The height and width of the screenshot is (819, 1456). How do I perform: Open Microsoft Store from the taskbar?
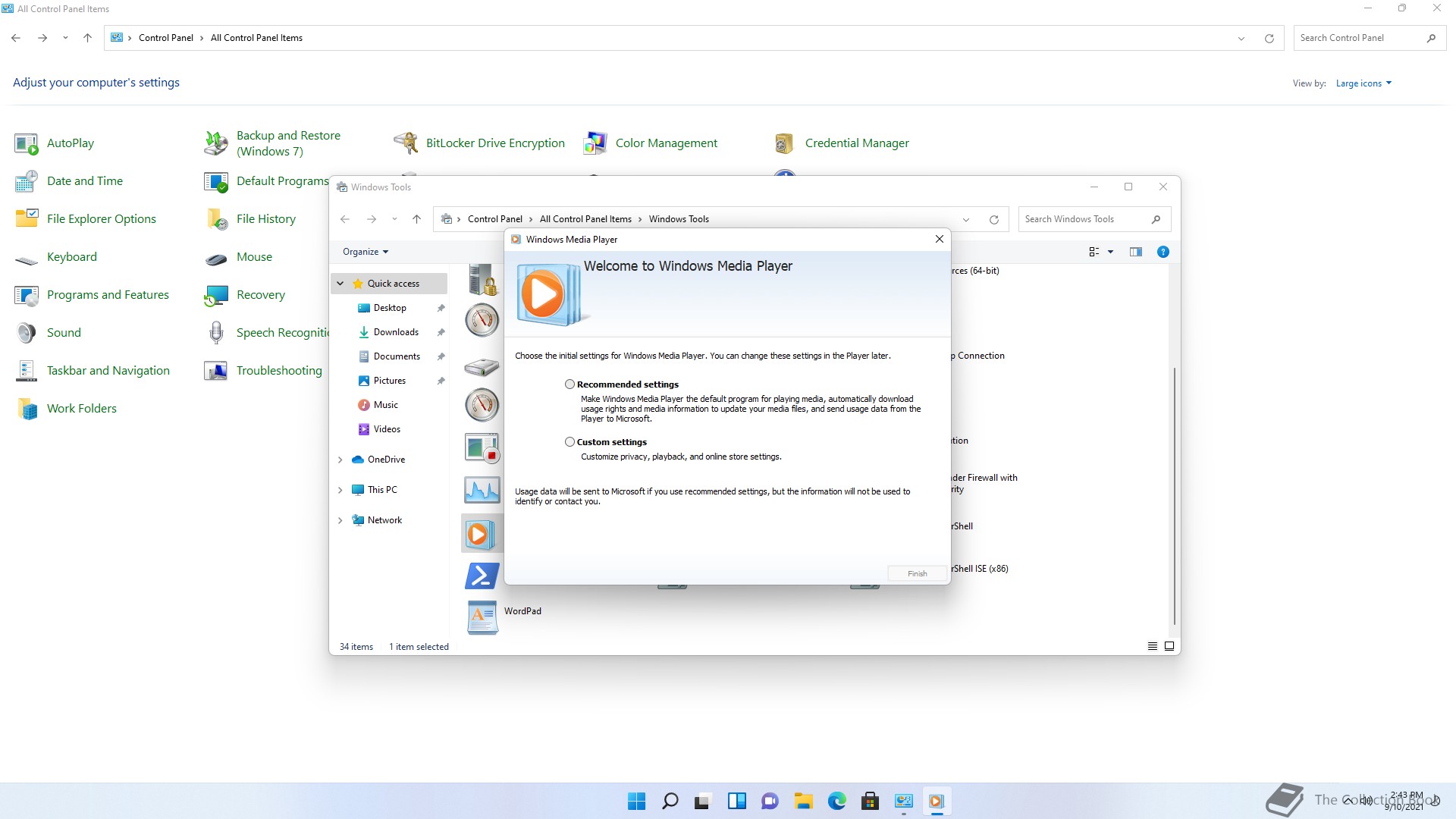(870, 801)
